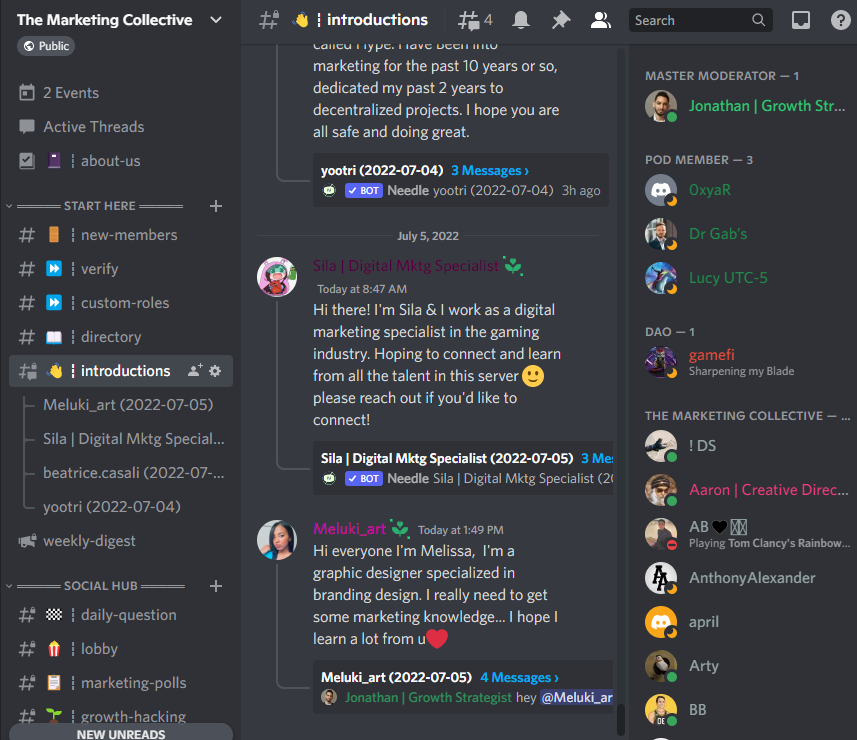Screen dimensions: 857x740
Task: Expand The Marketing Collective server menu
Action: tap(216, 20)
